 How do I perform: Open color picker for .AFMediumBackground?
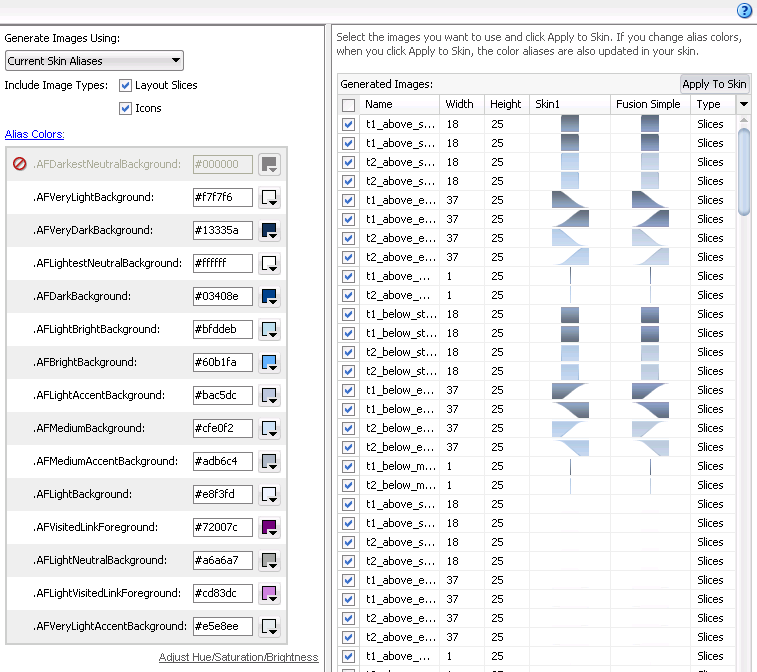269,428
